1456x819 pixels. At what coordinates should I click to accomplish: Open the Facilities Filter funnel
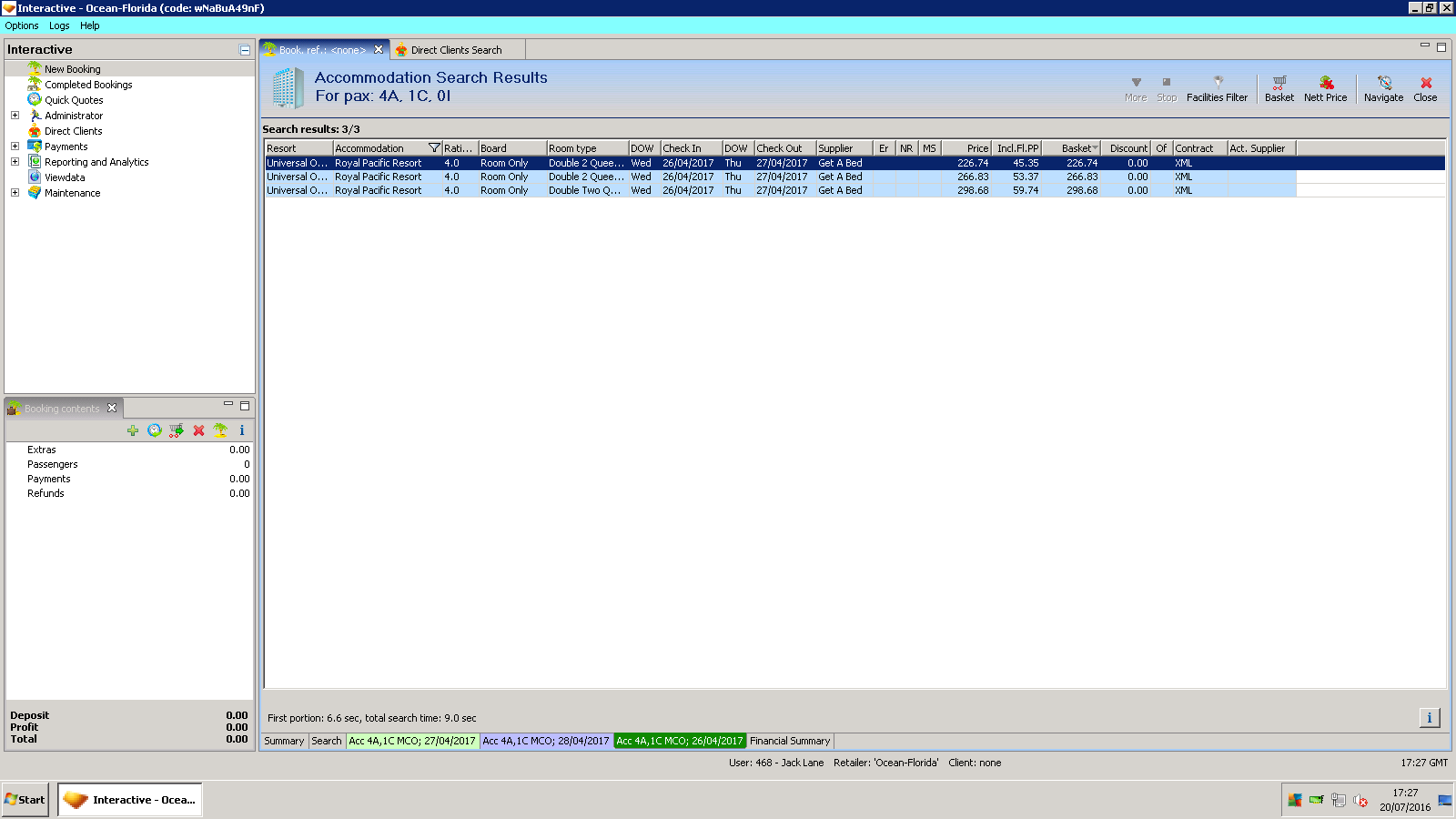click(x=1217, y=88)
